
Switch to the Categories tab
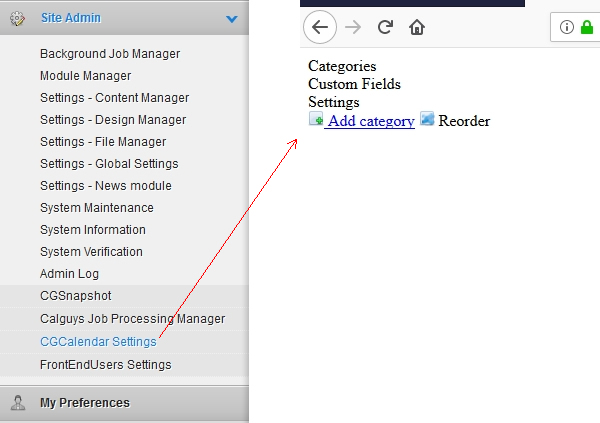pyautogui.click(x=342, y=66)
